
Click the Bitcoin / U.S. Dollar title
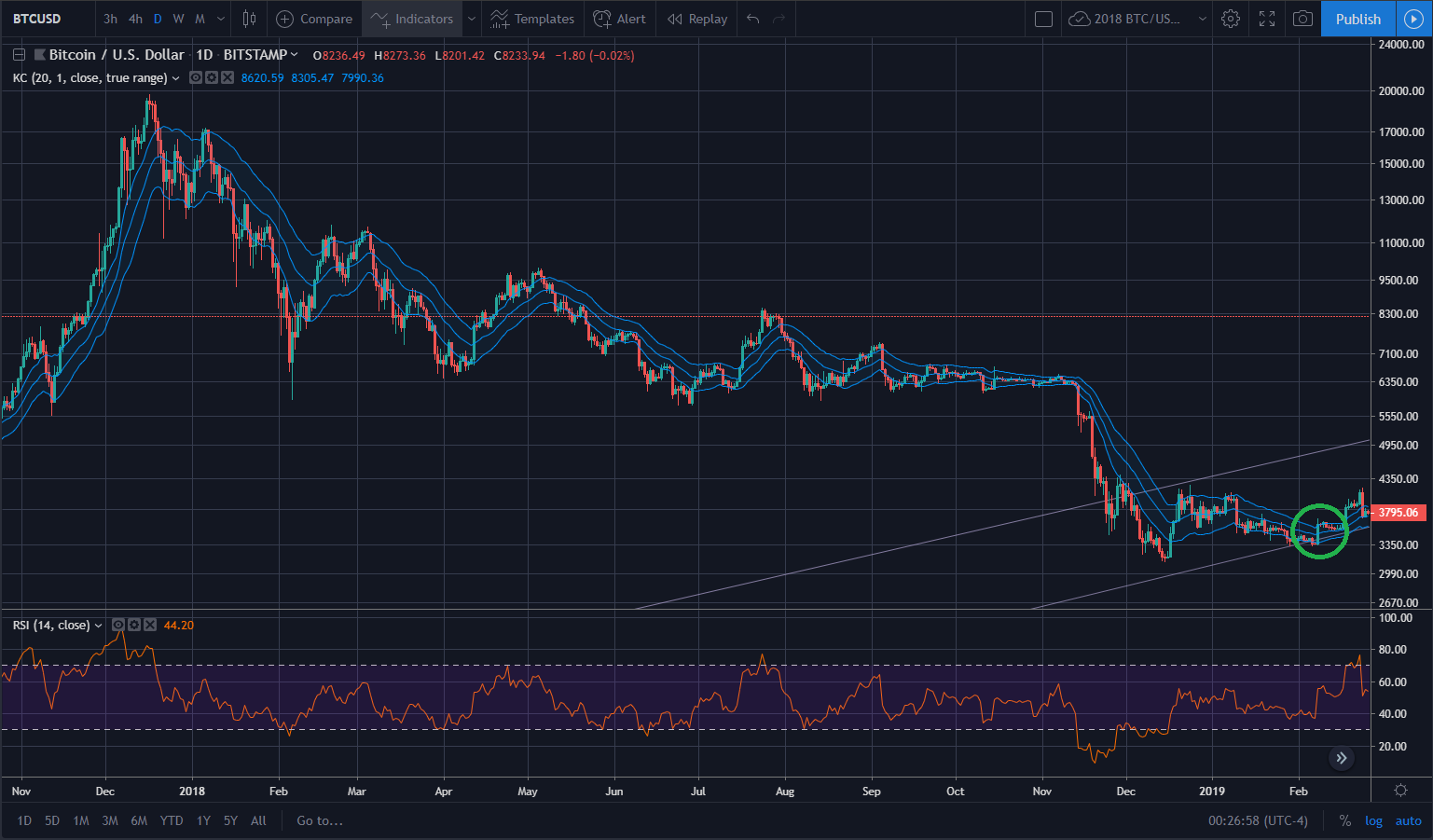pyautogui.click(x=117, y=55)
